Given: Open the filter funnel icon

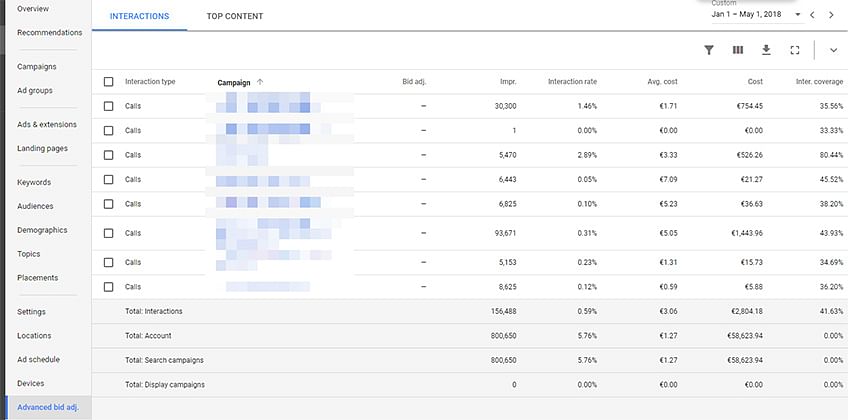Looking at the screenshot, I should (708, 50).
